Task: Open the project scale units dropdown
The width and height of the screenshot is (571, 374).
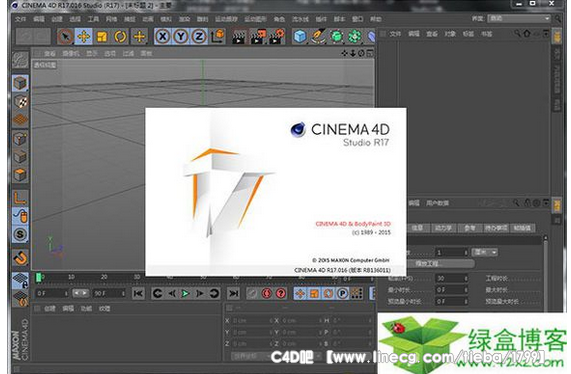Action: pyautogui.click(x=485, y=252)
